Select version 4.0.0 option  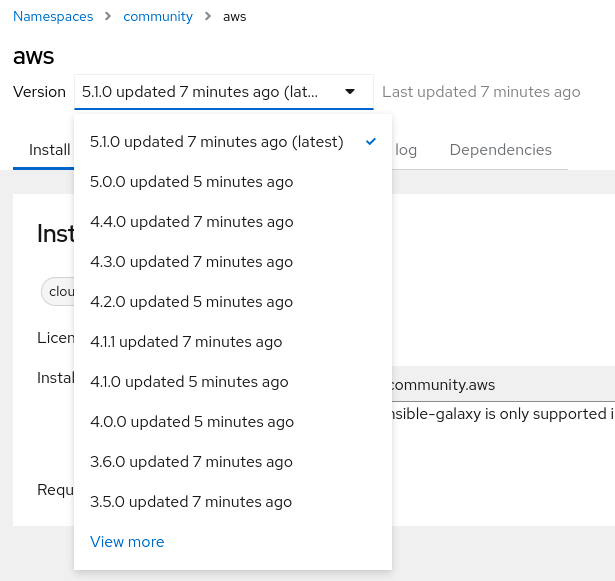(x=191, y=422)
